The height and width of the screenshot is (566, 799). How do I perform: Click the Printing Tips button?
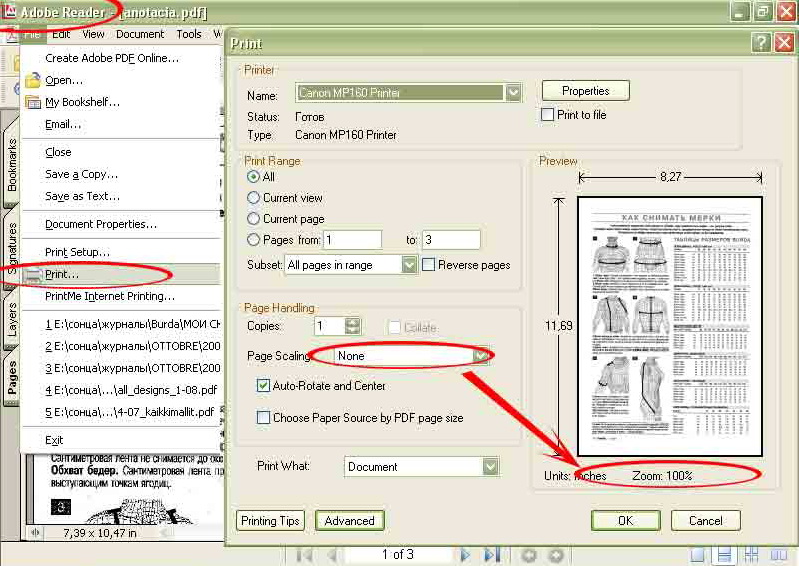[x=270, y=521]
